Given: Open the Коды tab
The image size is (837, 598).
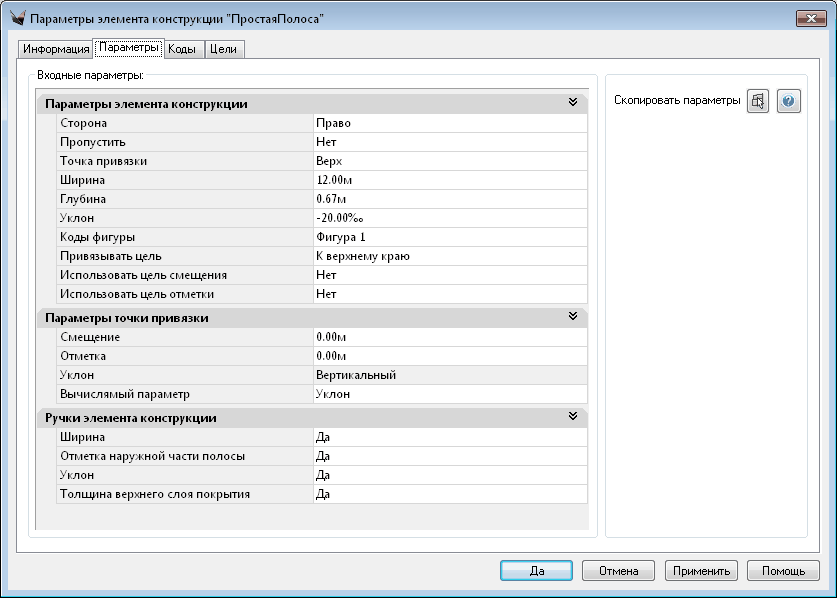Looking at the screenshot, I should (x=181, y=49).
